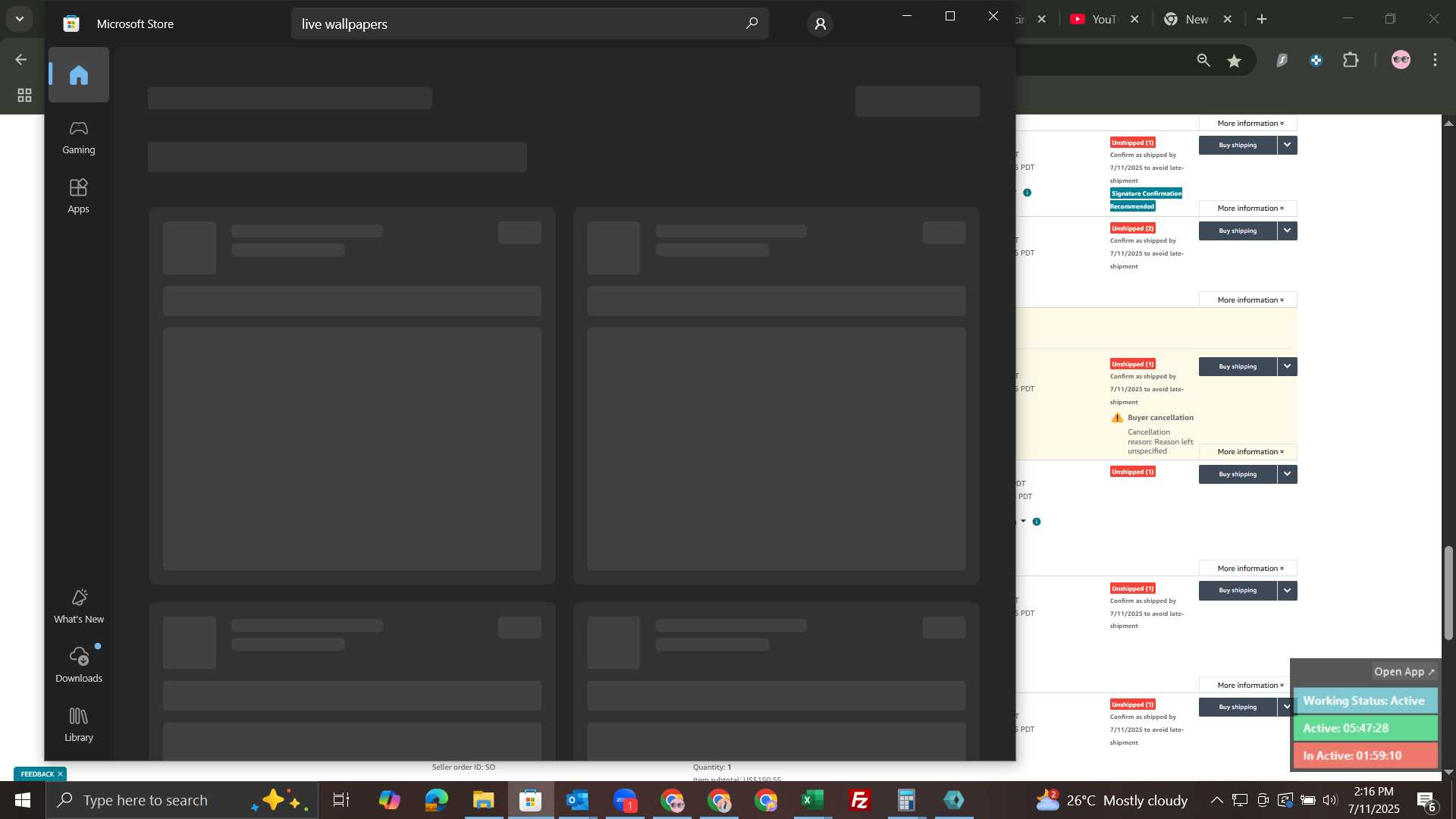Open a new Chrome tab with plus

(1262, 19)
